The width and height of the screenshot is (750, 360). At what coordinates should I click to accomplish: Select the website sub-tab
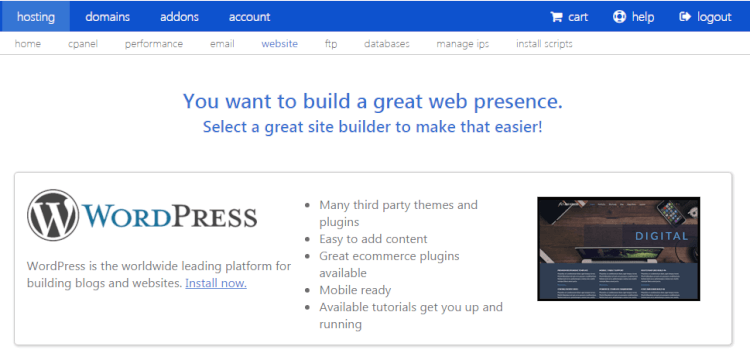(279, 44)
